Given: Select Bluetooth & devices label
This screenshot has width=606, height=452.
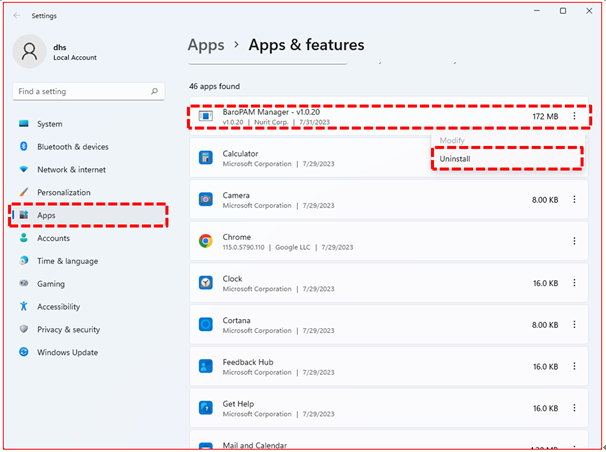Looking at the screenshot, I should pyautogui.click(x=73, y=147).
